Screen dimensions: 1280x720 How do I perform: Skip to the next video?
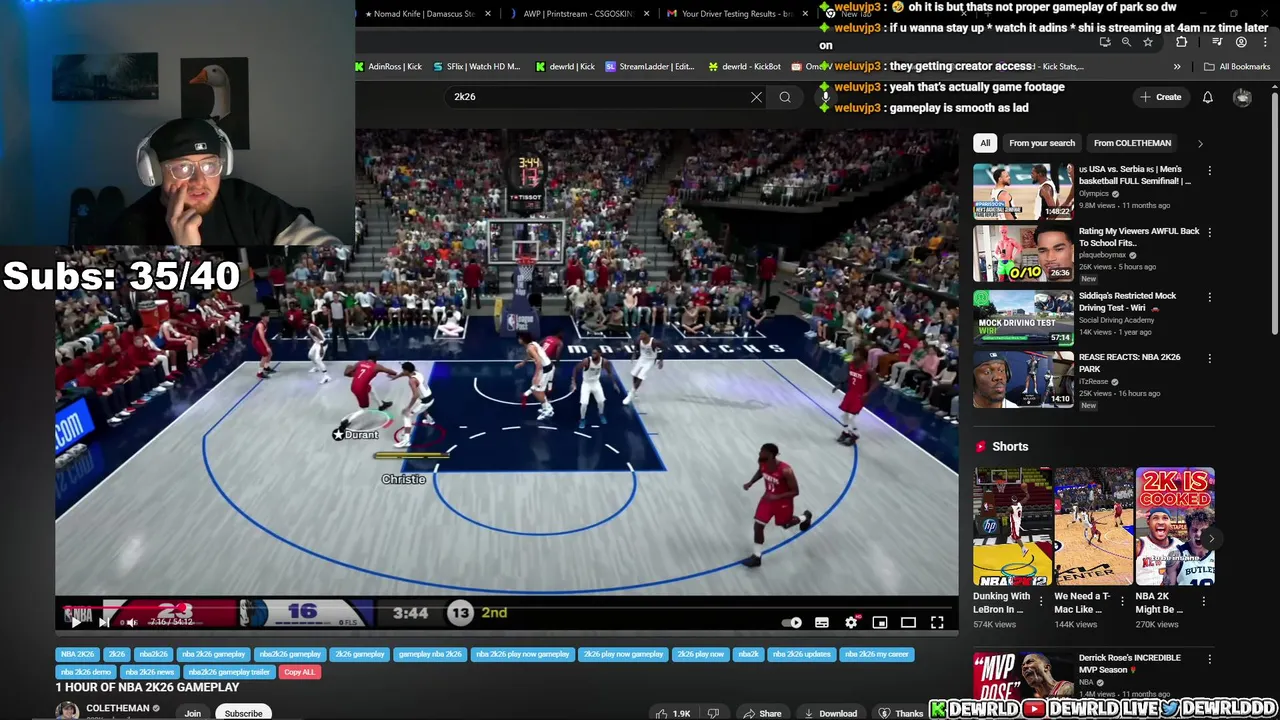(x=103, y=622)
